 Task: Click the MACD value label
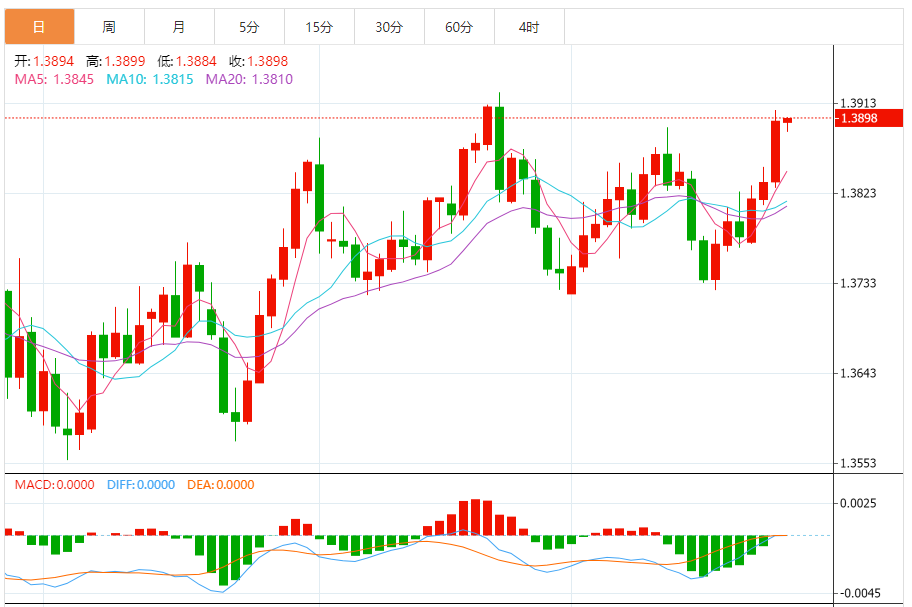[54, 485]
